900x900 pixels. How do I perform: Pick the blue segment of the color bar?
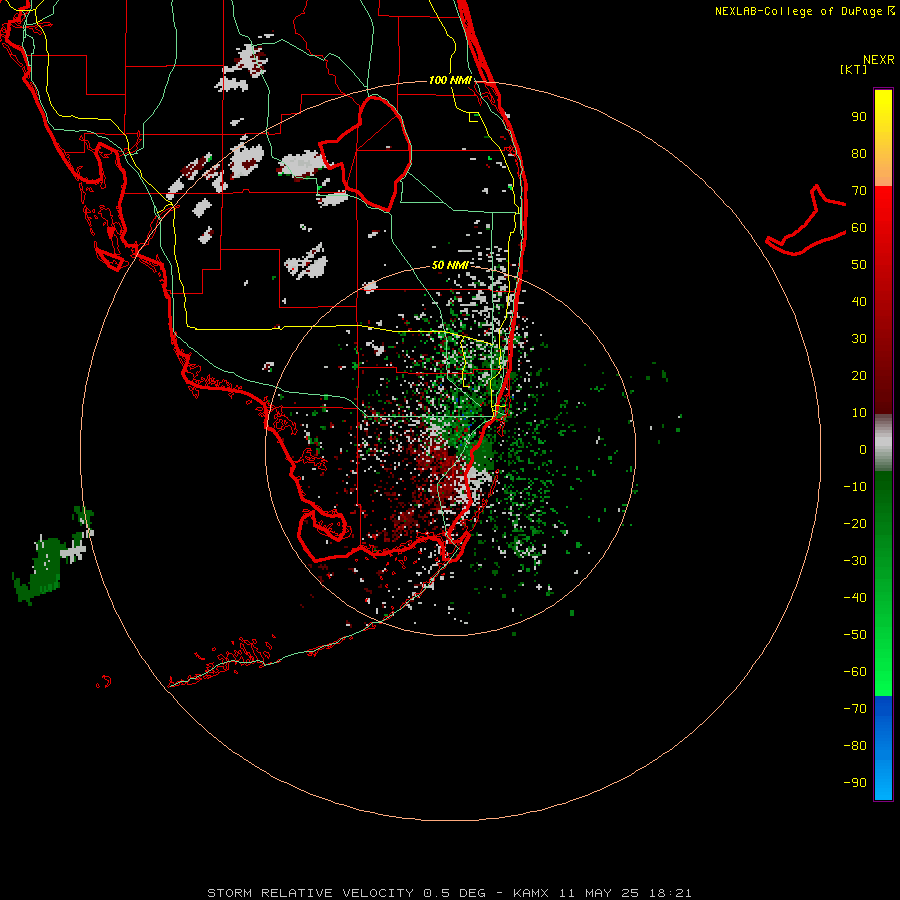(883, 746)
